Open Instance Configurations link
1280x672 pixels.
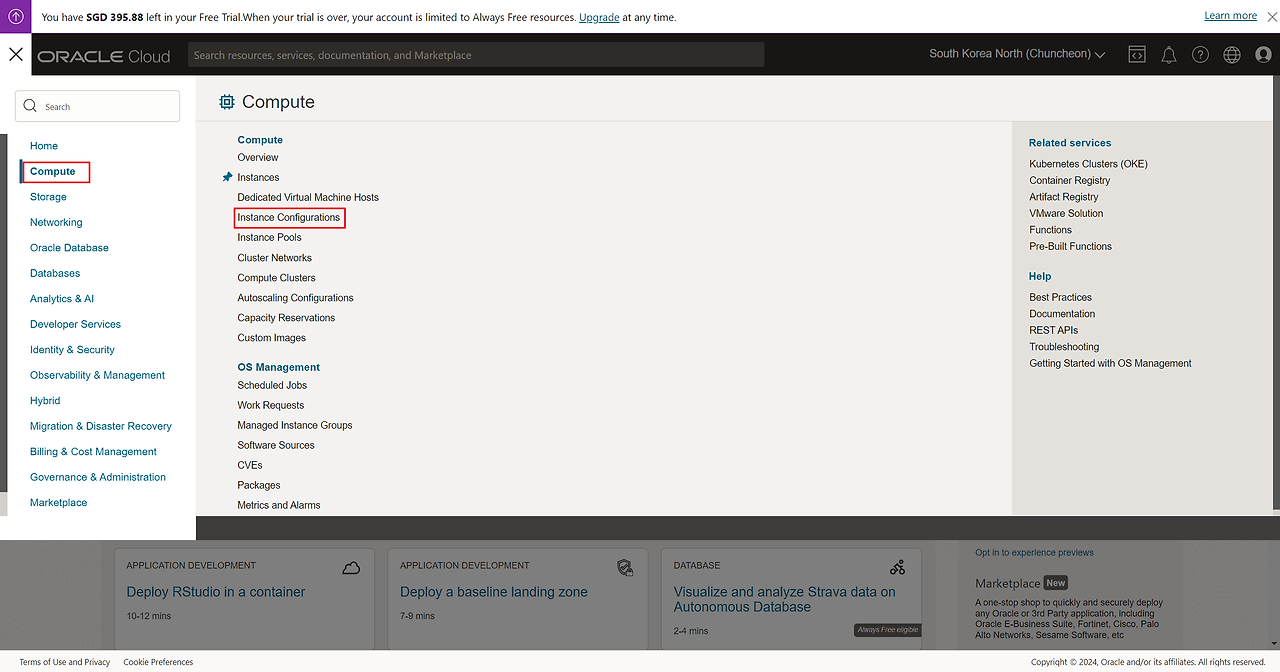coord(288,217)
